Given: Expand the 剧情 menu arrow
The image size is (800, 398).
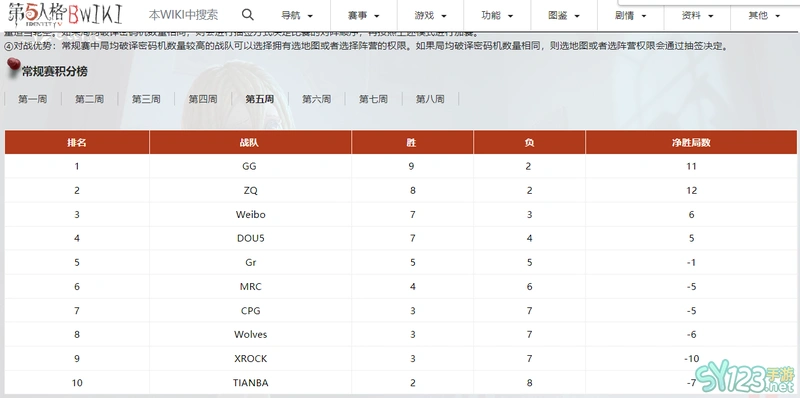Looking at the screenshot, I should coord(644,16).
